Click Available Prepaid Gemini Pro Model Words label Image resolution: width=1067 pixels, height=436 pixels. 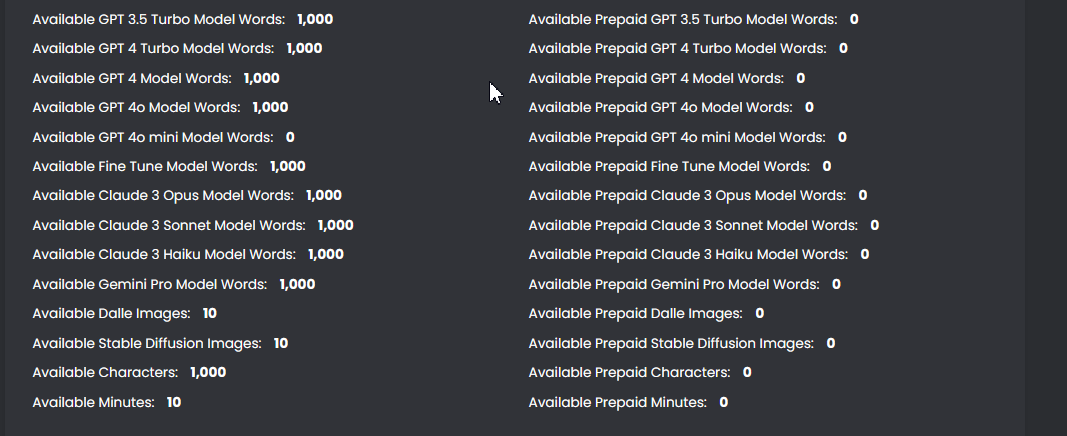tap(674, 284)
